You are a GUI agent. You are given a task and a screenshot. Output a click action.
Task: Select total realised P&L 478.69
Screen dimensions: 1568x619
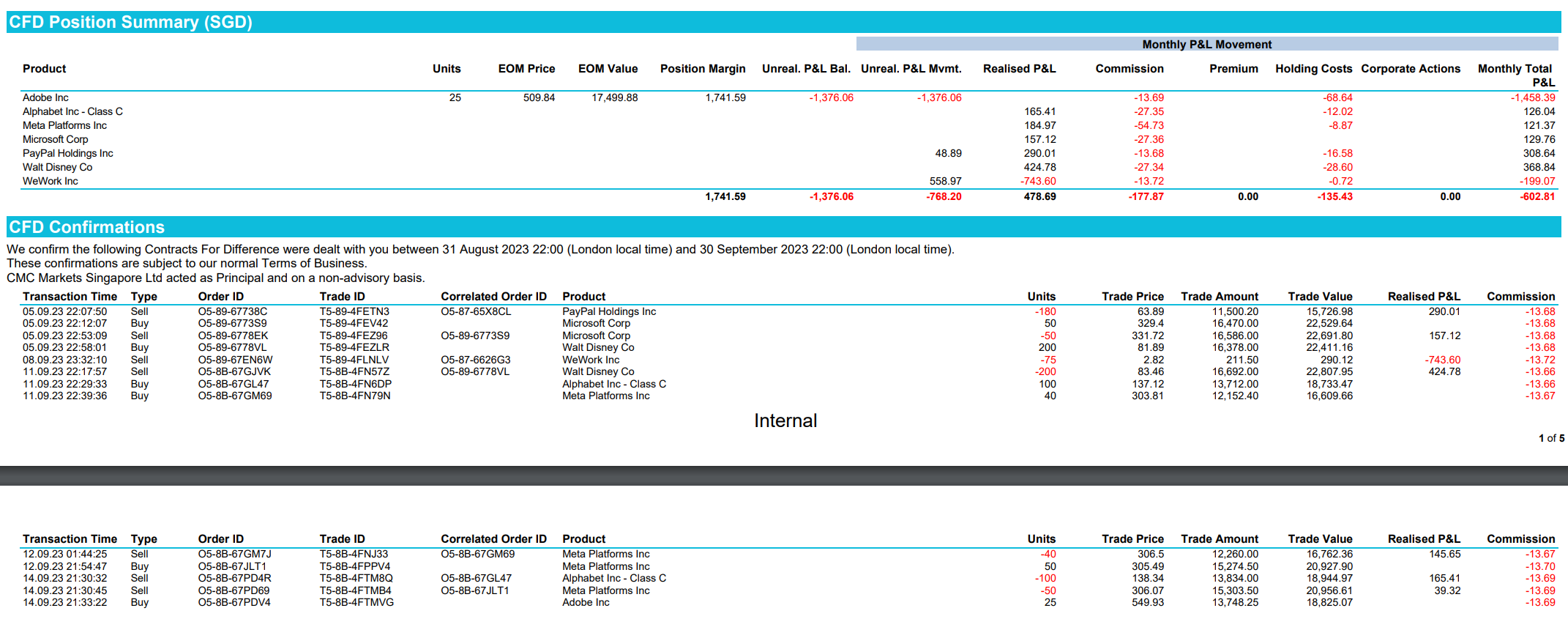pos(1039,196)
